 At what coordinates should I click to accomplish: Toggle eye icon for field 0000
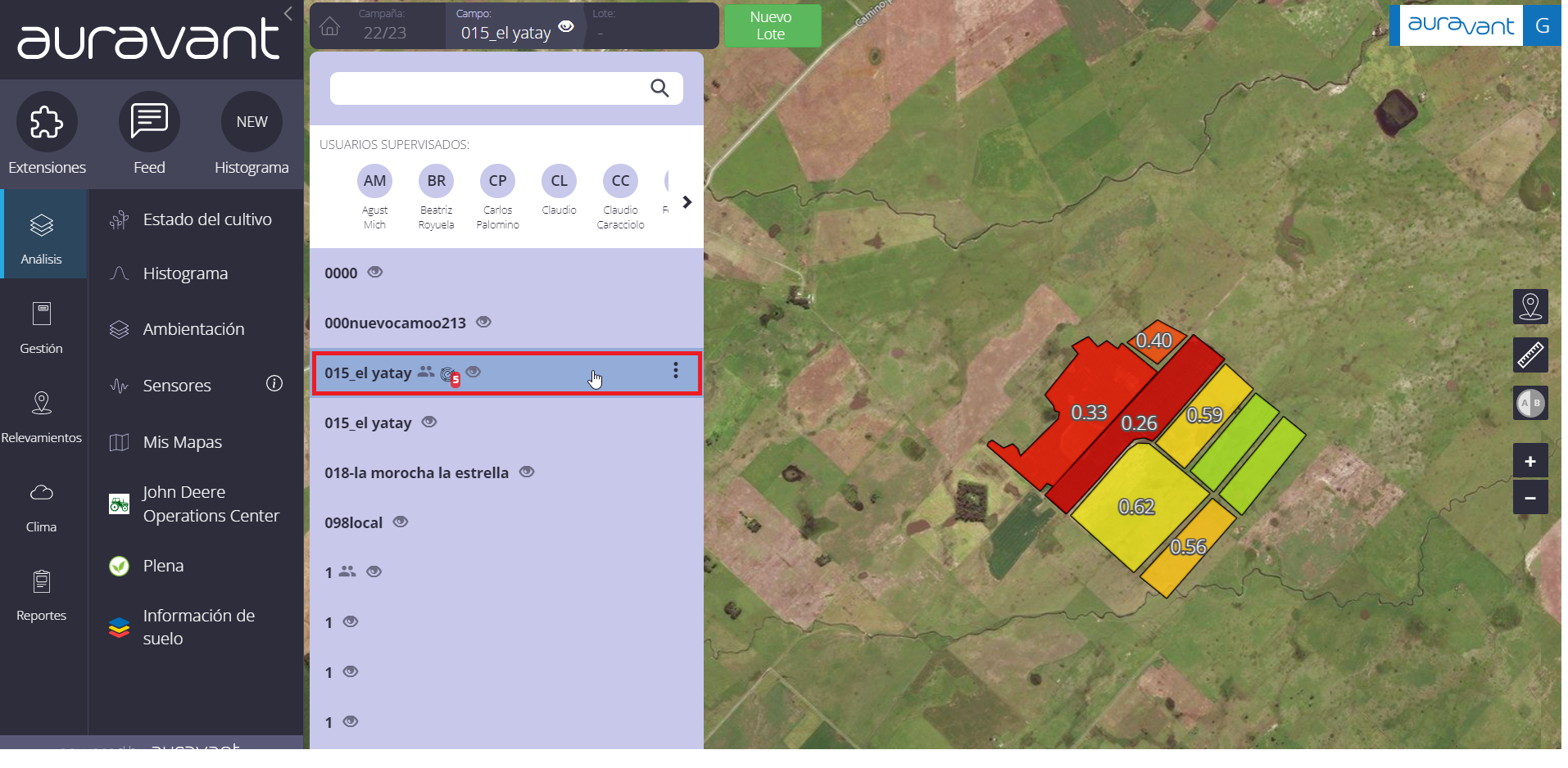(375, 272)
